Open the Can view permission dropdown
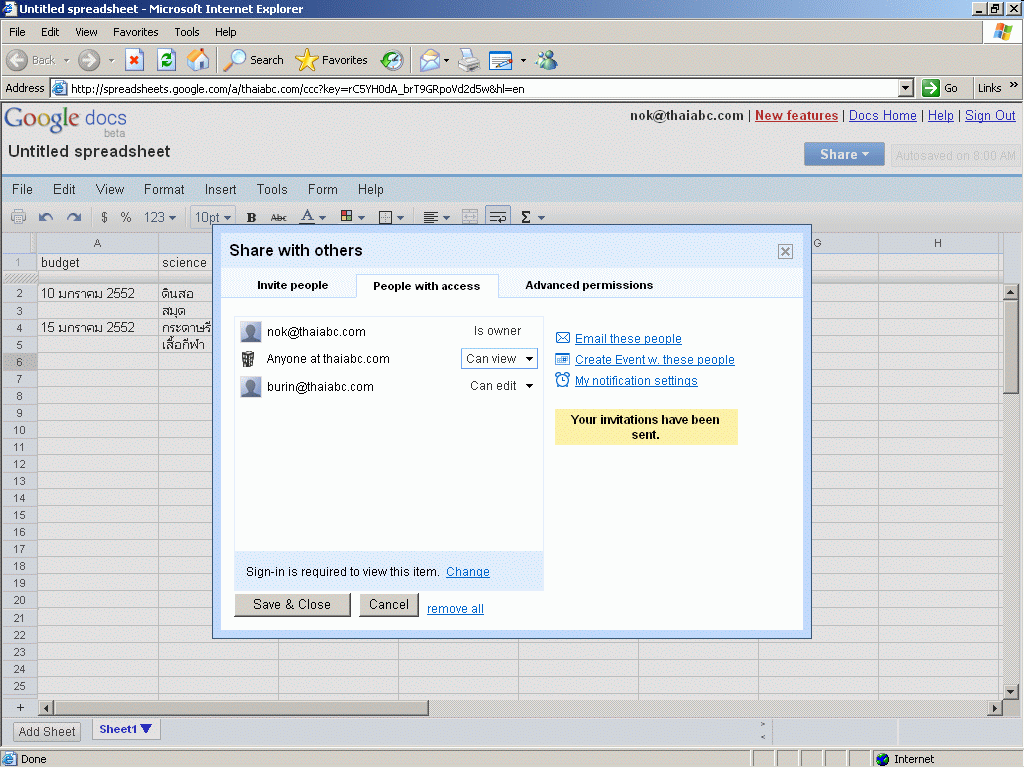 coord(499,359)
